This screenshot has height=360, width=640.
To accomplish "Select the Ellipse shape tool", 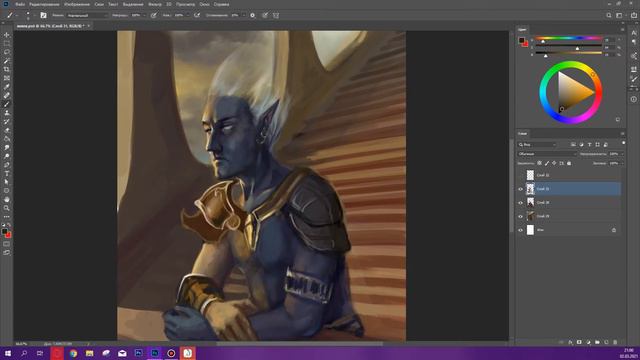I will [x=7, y=191].
